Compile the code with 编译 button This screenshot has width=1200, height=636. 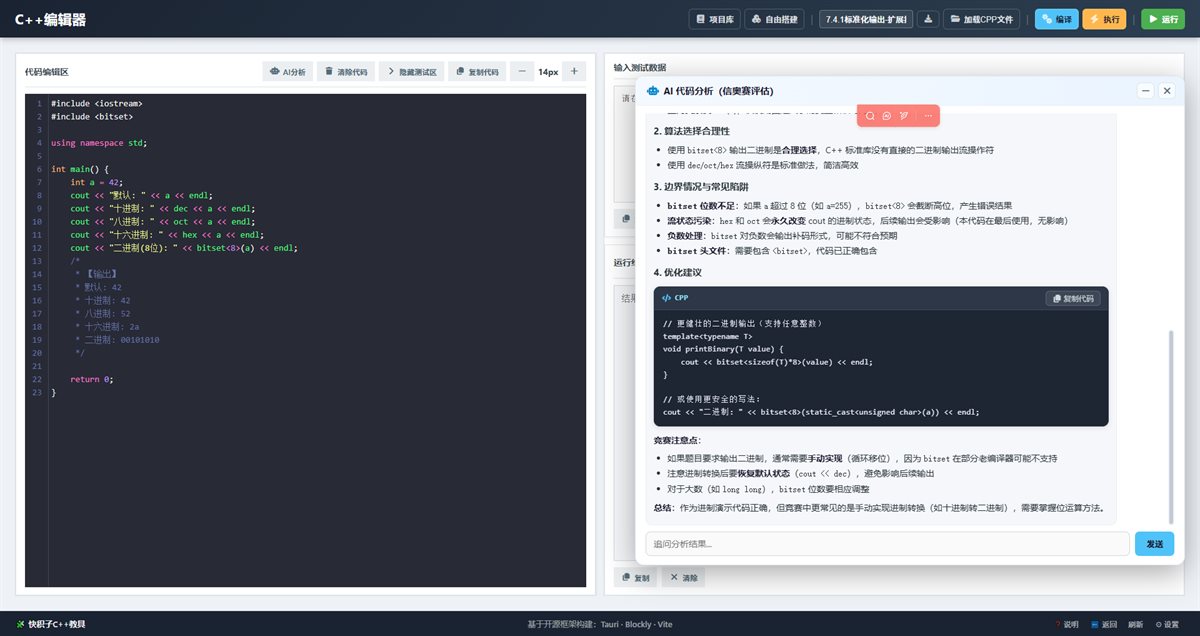pos(1056,19)
